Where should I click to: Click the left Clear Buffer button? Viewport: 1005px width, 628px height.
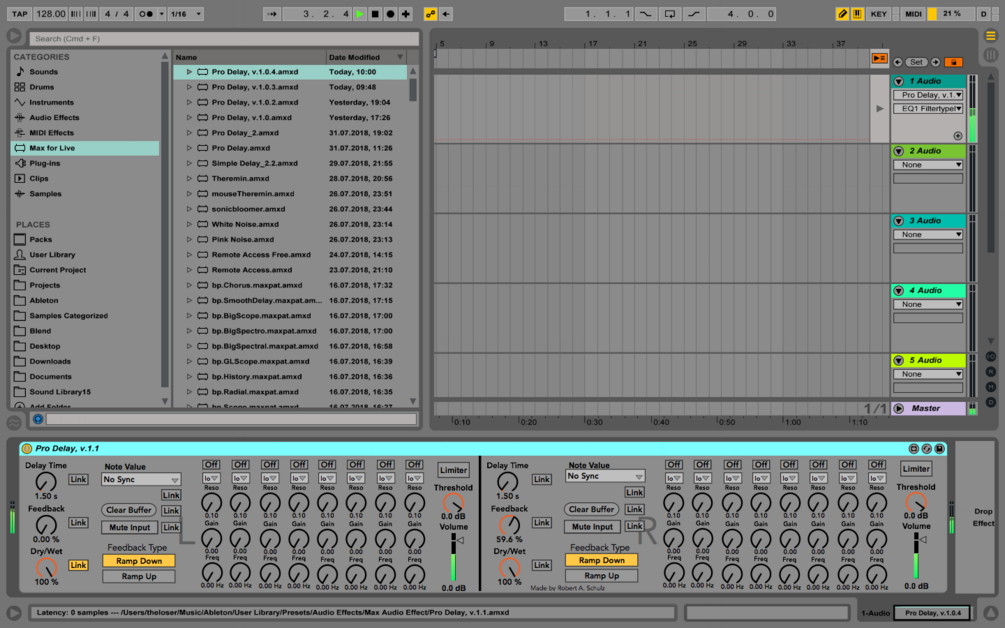(129, 510)
